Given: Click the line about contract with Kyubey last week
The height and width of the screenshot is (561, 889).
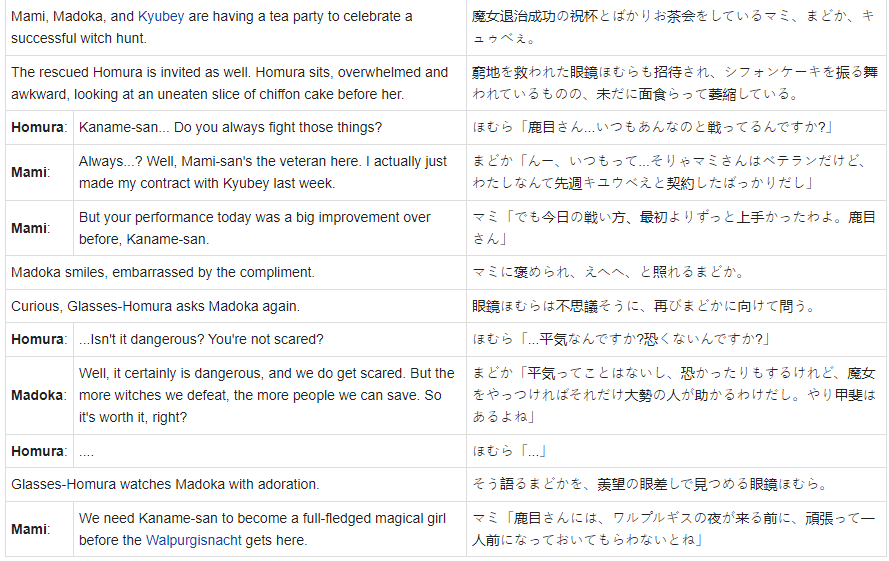Looking at the screenshot, I should [262, 172].
